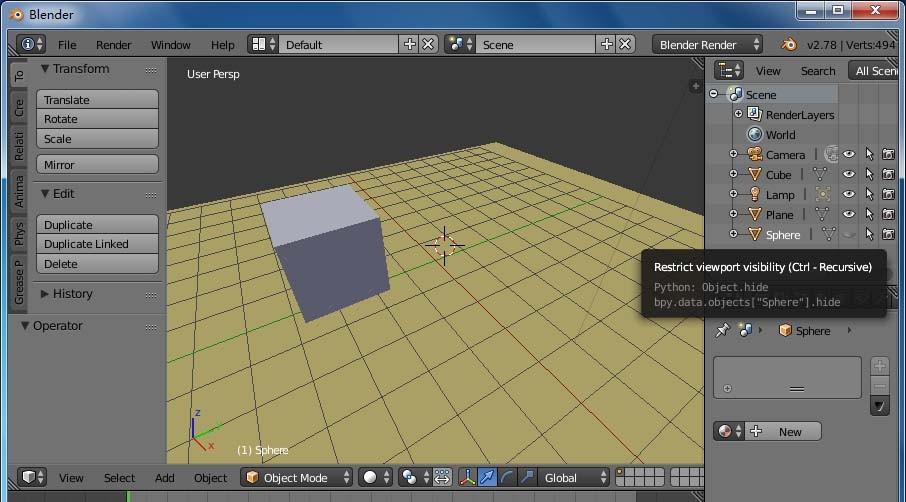The image size is (906, 502).
Task: Switch to the Grease Pencil tool tab
Action: pyautogui.click(x=19, y=282)
